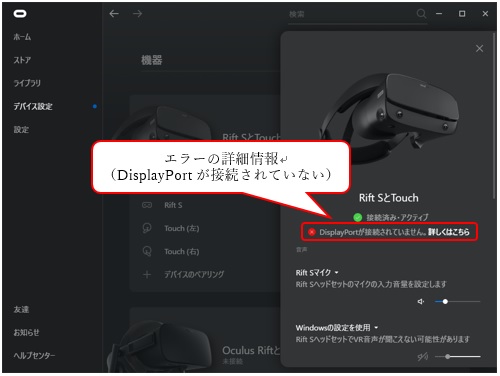Screen dimensions: 500x376
Task: Open ライブラリ in the sidebar
Action: [27, 83]
